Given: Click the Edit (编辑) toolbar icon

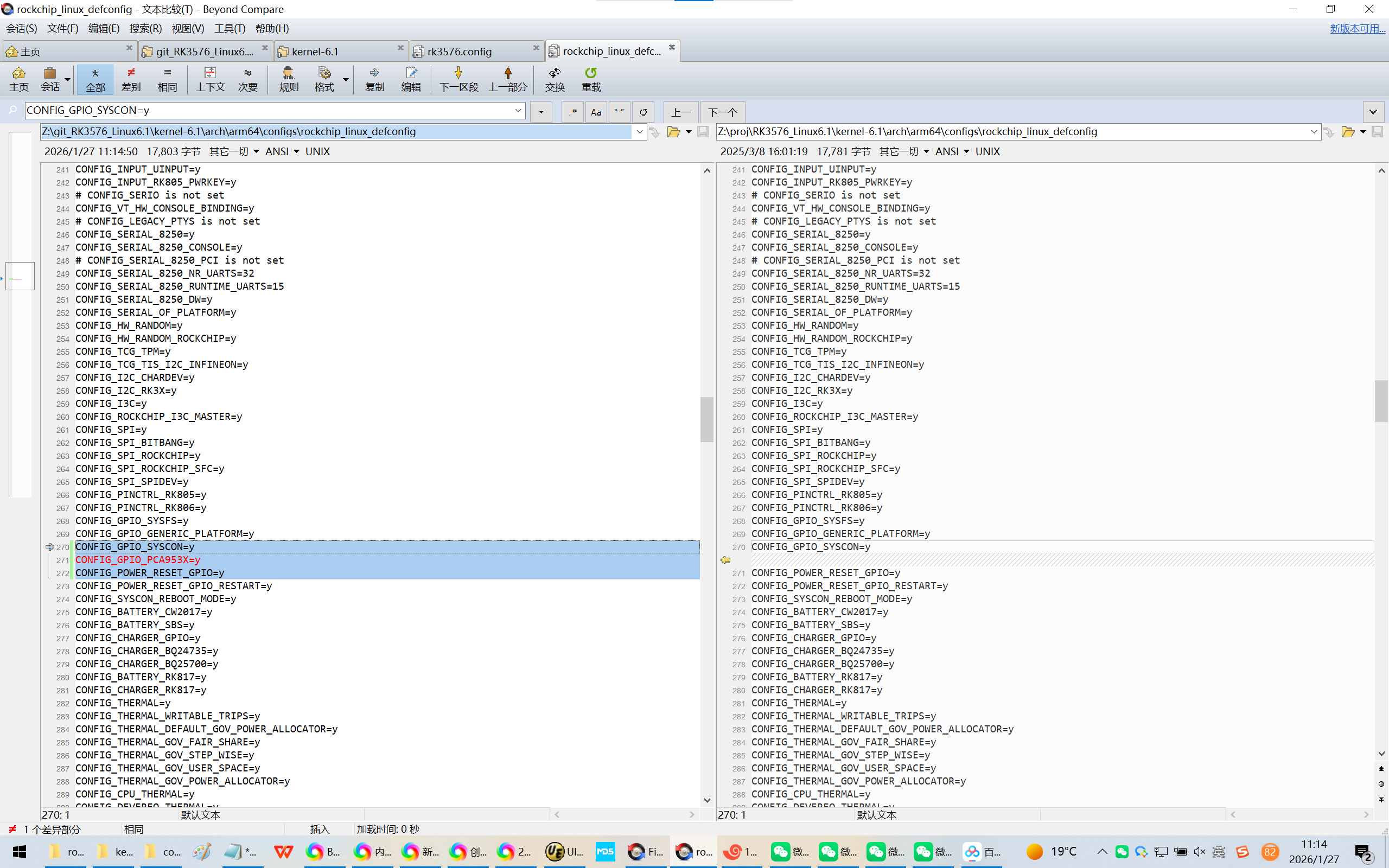Looking at the screenshot, I should point(411,79).
